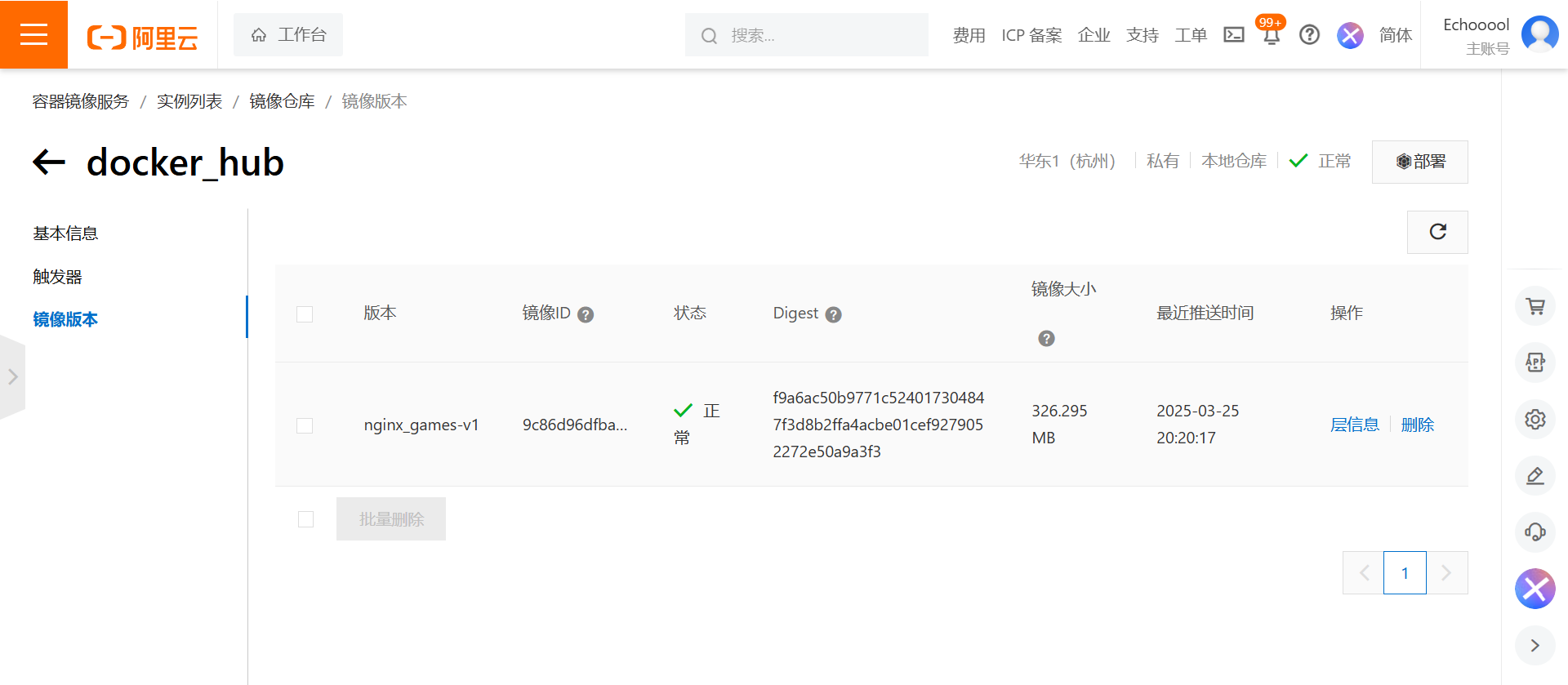Expand the collapsed left side panel
The height and width of the screenshot is (685, 1568).
coord(12,376)
